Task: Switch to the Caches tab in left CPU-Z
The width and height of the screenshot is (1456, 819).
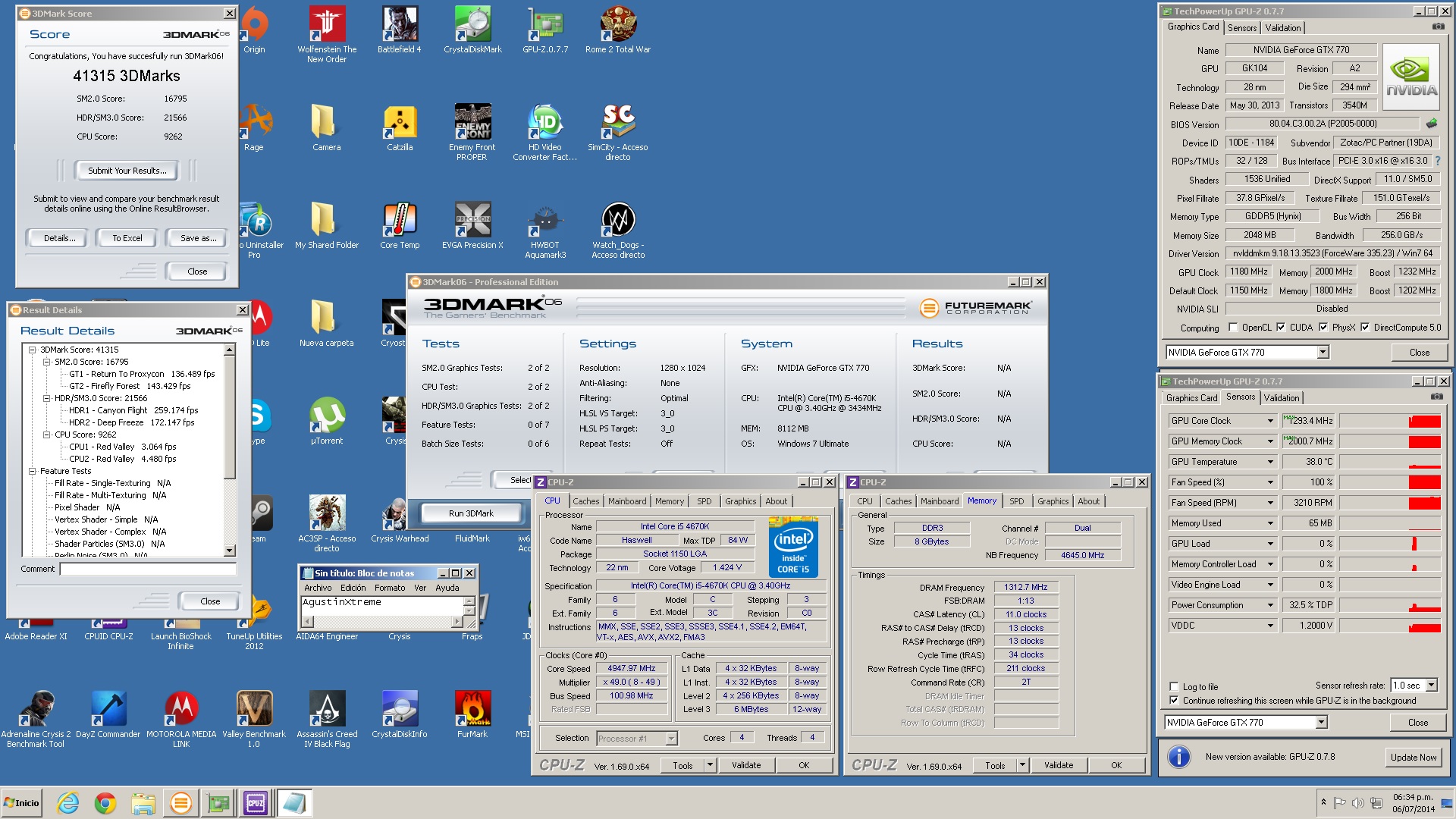Action: 585,501
